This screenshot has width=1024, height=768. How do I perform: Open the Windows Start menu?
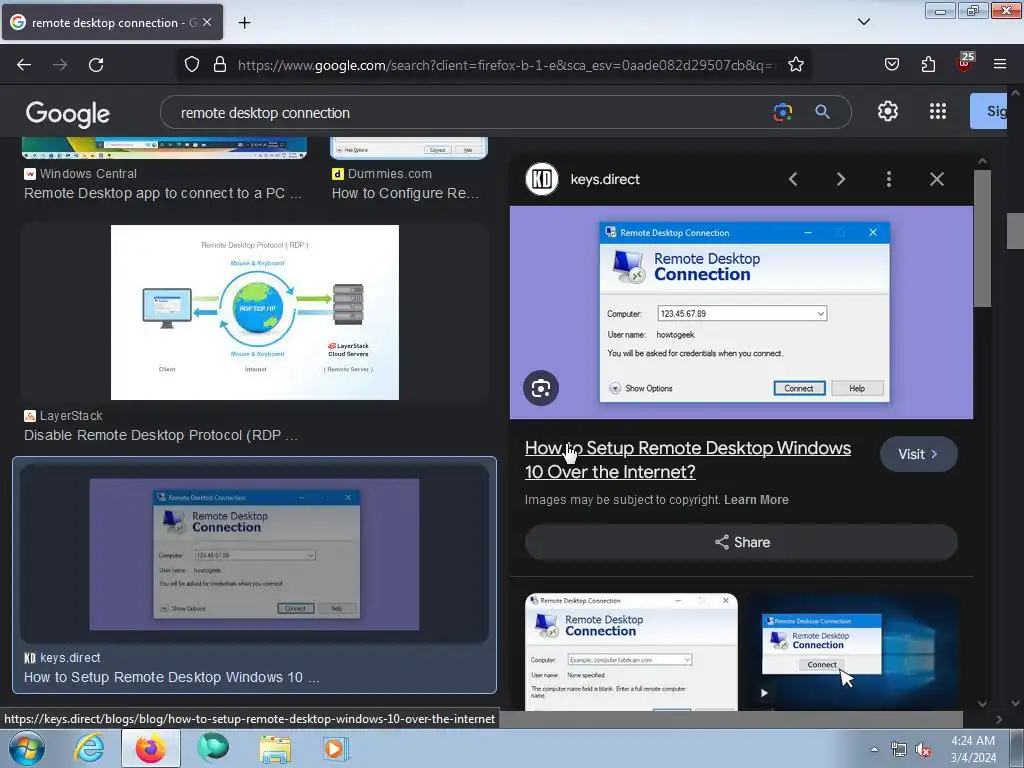(27, 748)
